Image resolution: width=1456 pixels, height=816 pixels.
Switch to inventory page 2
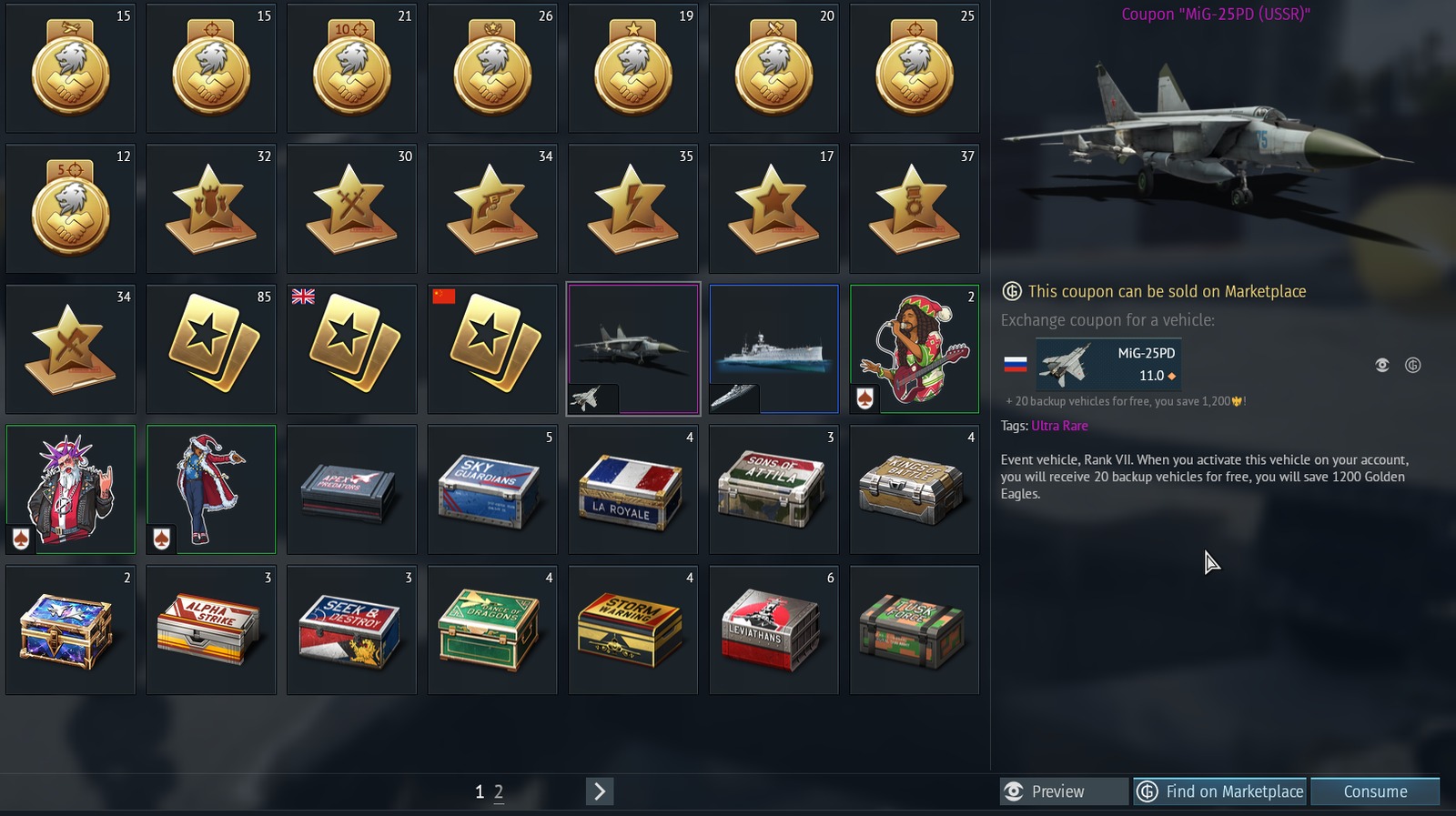tap(499, 792)
